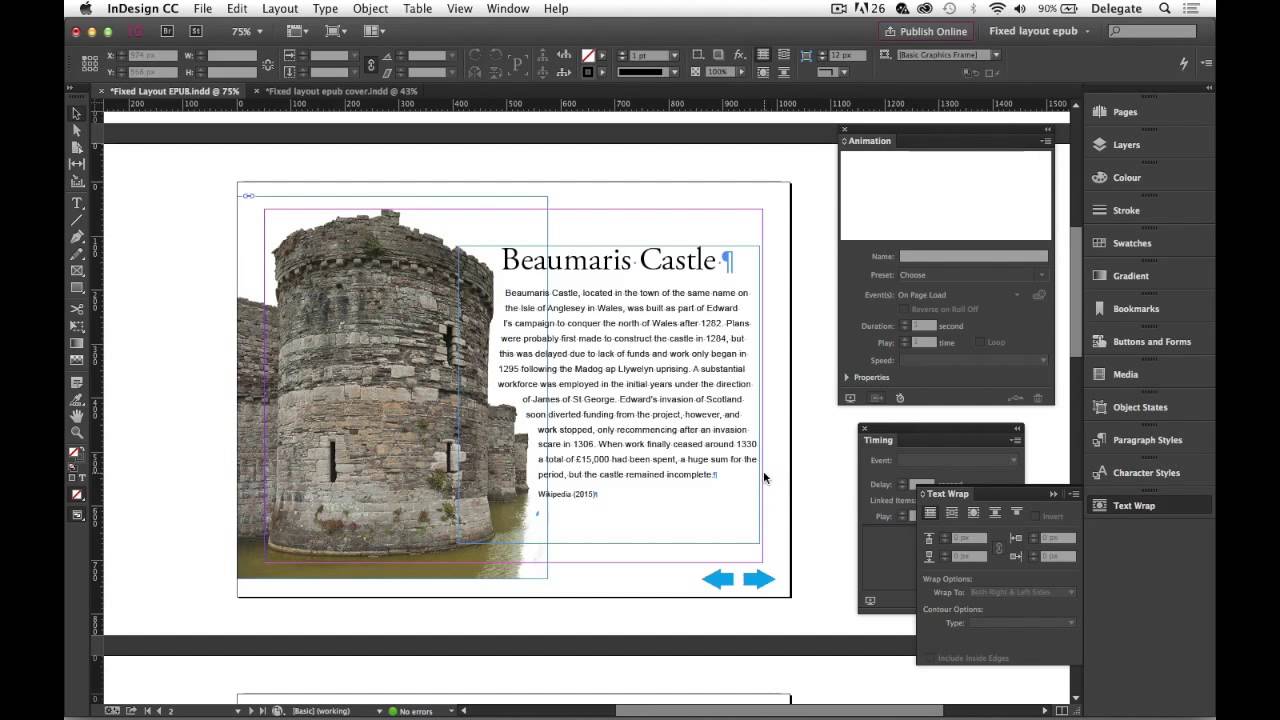Open Spotlight search in menu bar
1280x720 pixels.
point(1165,9)
